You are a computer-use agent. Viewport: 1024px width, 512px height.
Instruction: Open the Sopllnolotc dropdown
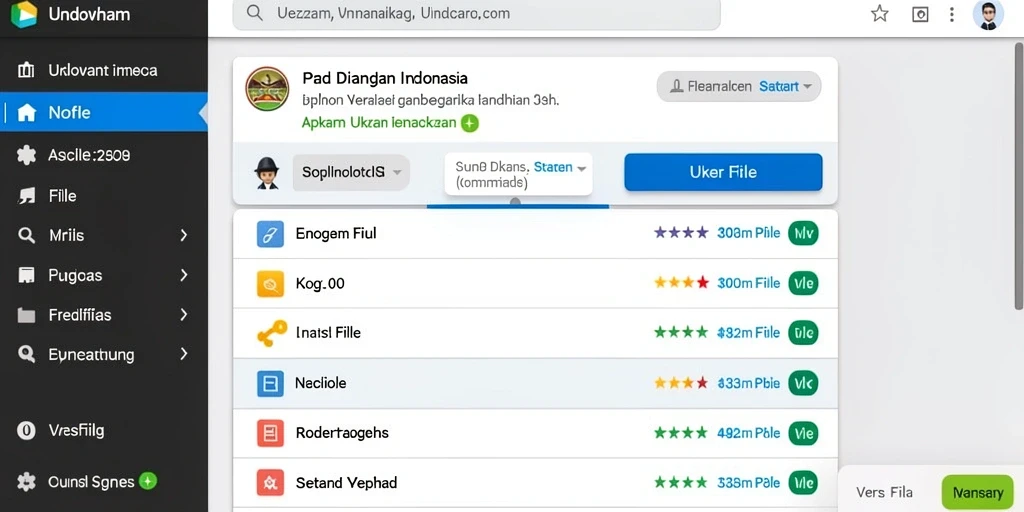[351, 172]
